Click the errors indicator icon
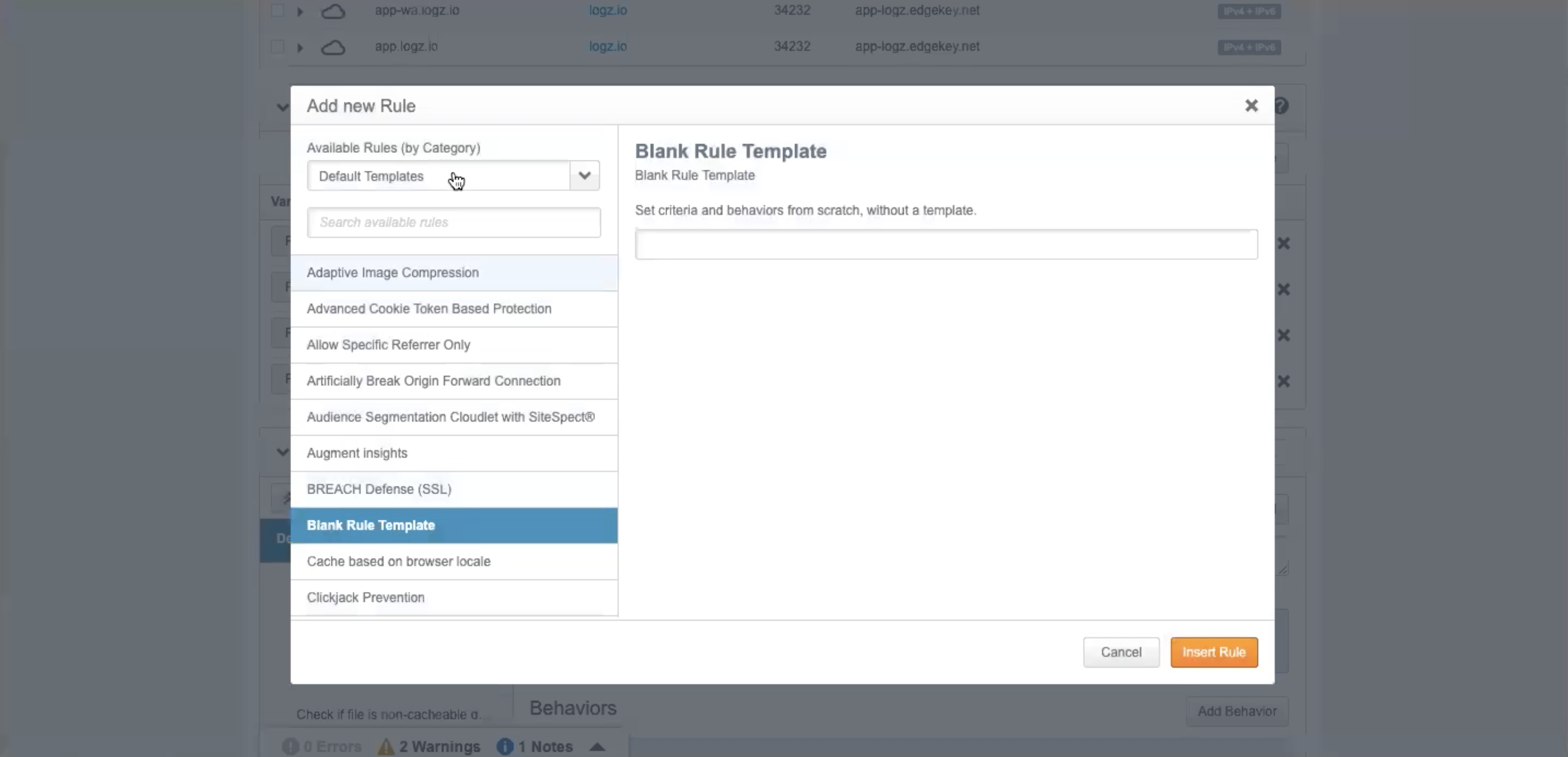The image size is (1568, 757). (x=291, y=746)
